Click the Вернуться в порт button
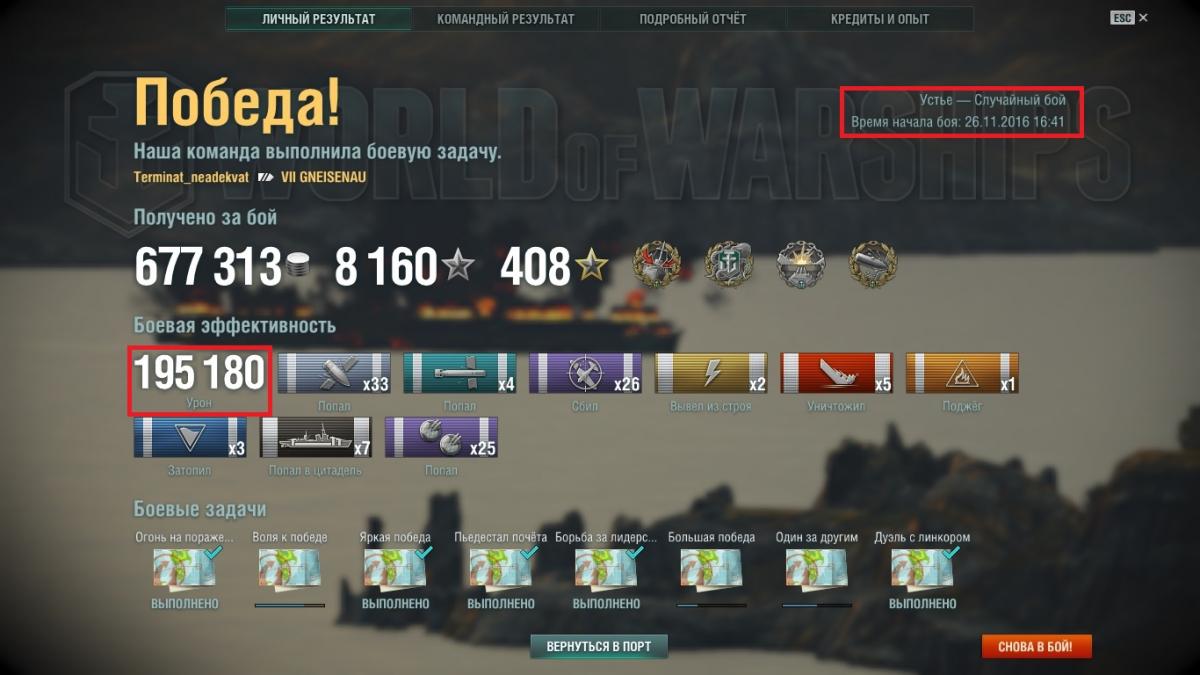The width and height of the screenshot is (1200, 675). tap(599, 647)
